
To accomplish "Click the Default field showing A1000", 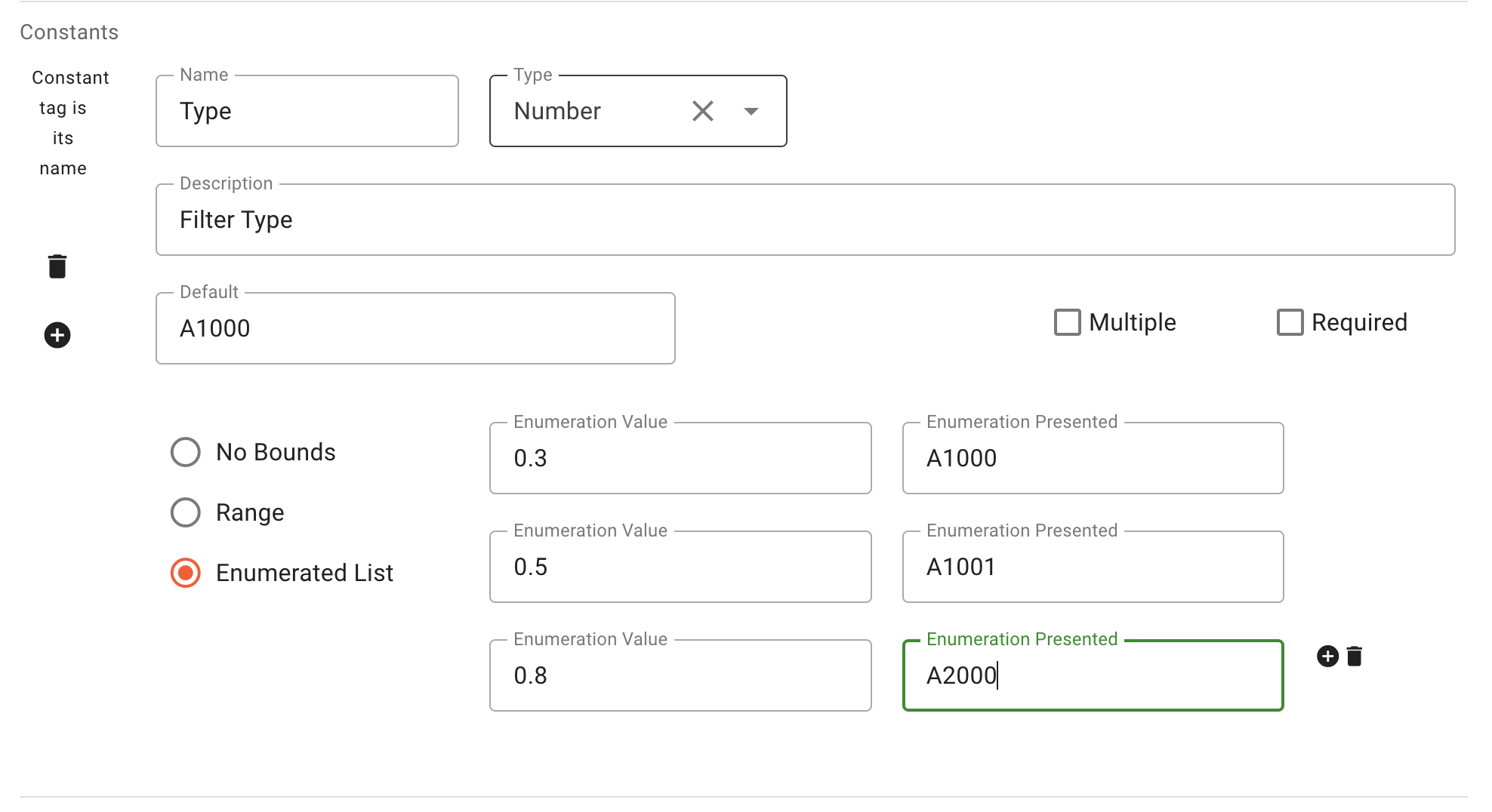I will 415,329.
